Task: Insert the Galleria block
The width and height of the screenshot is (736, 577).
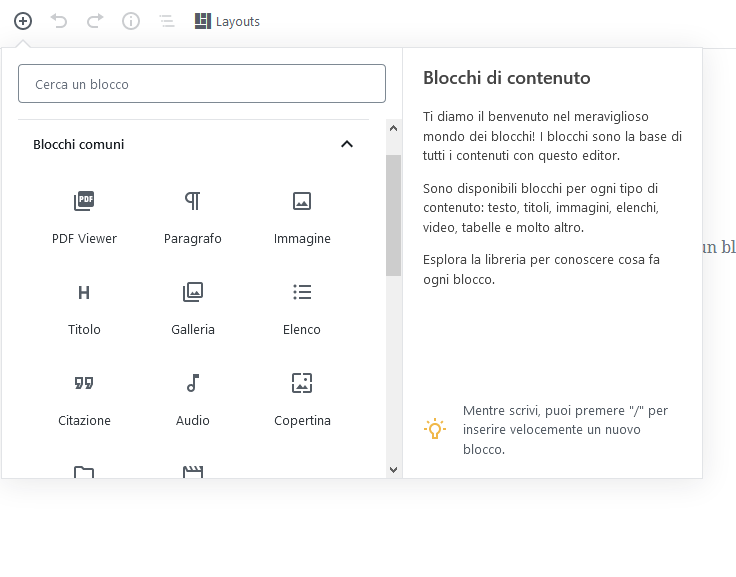Action: [x=193, y=305]
